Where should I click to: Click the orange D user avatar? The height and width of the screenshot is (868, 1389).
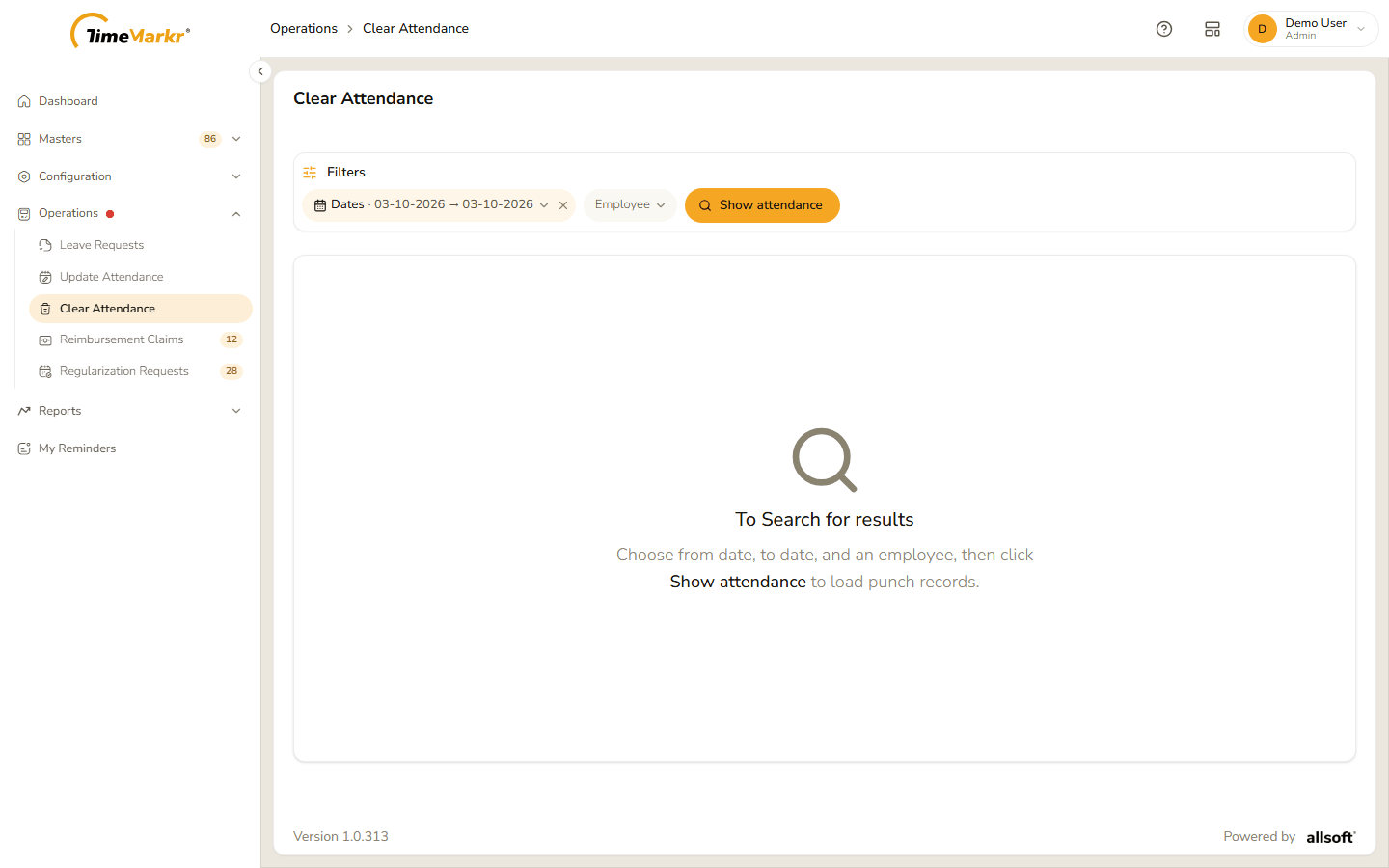coord(1262,29)
